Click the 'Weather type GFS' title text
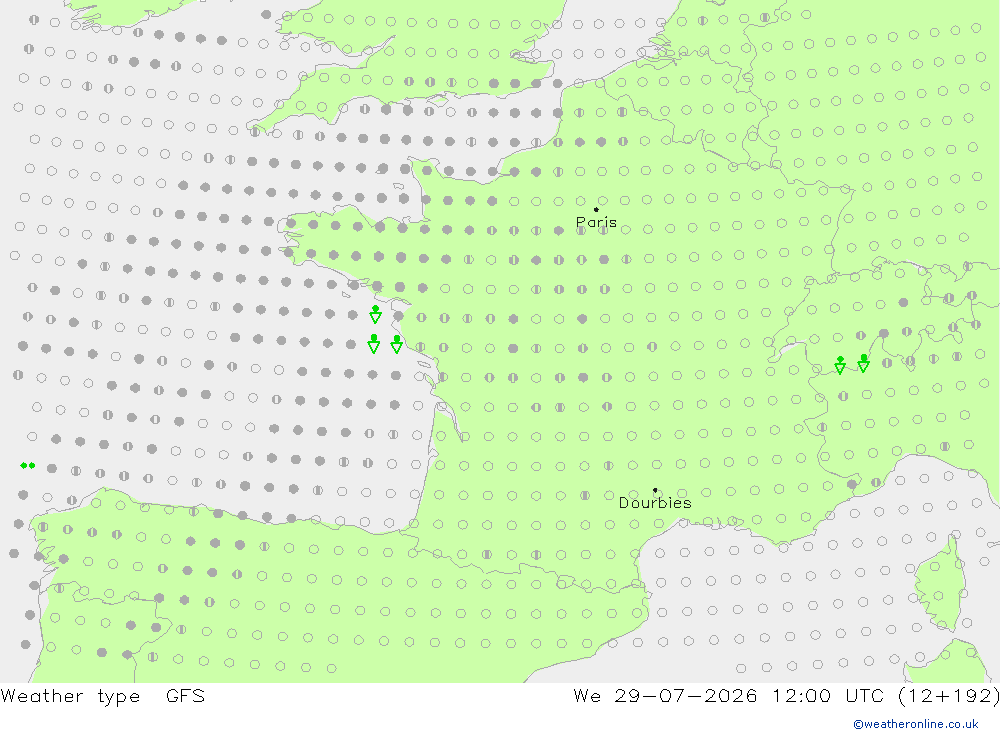Viewport: 1000px width, 733px height. [103, 696]
